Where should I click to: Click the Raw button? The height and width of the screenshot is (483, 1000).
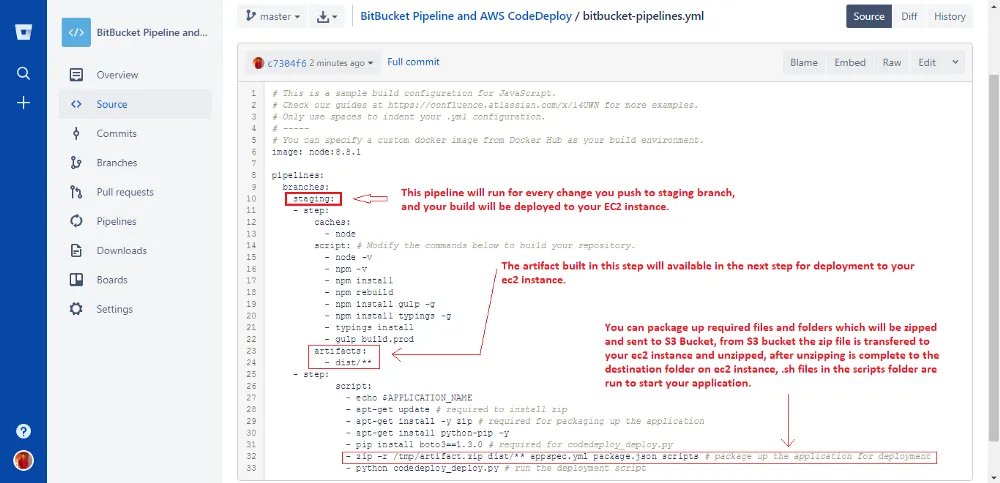(x=892, y=63)
